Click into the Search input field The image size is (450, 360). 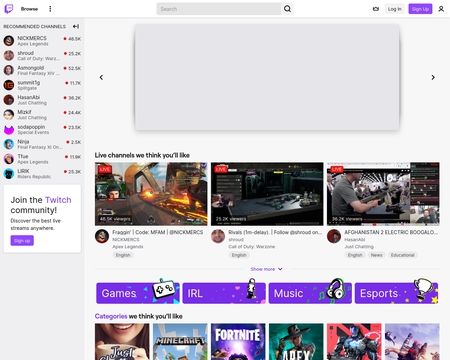[219, 9]
